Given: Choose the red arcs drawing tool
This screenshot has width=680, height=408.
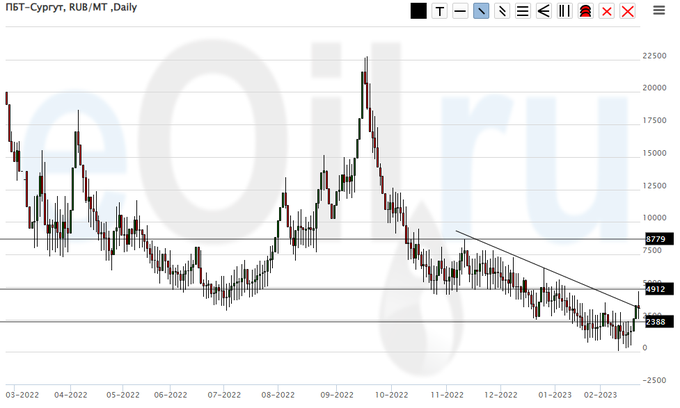Looking at the screenshot, I should tap(586, 11).
